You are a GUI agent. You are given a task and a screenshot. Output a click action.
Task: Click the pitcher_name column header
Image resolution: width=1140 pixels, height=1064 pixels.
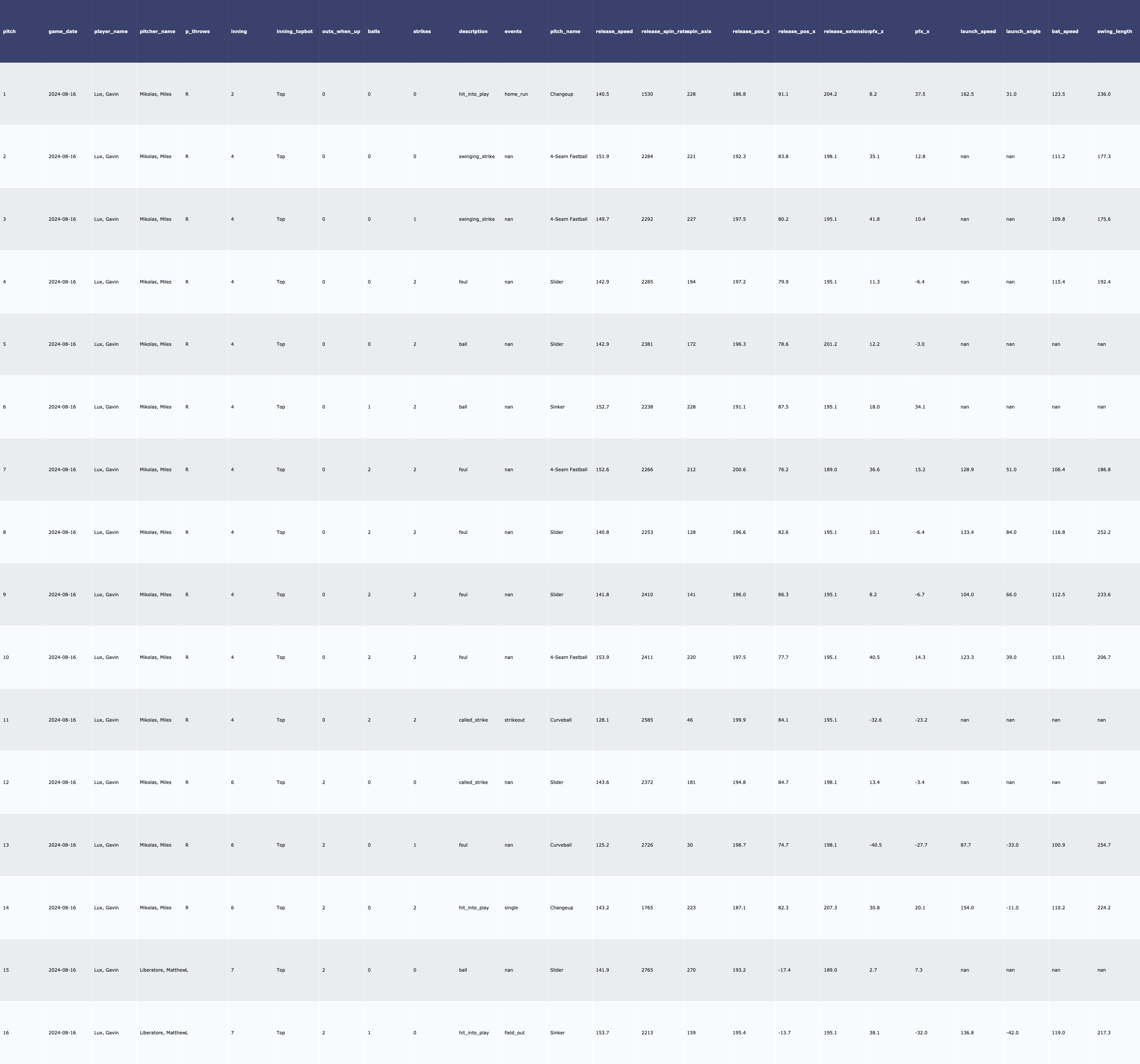click(157, 32)
